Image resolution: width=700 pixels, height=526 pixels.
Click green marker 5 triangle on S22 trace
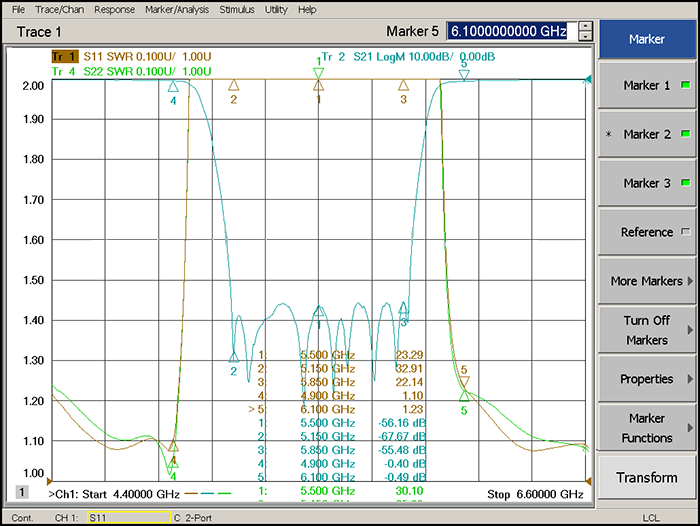click(x=464, y=396)
